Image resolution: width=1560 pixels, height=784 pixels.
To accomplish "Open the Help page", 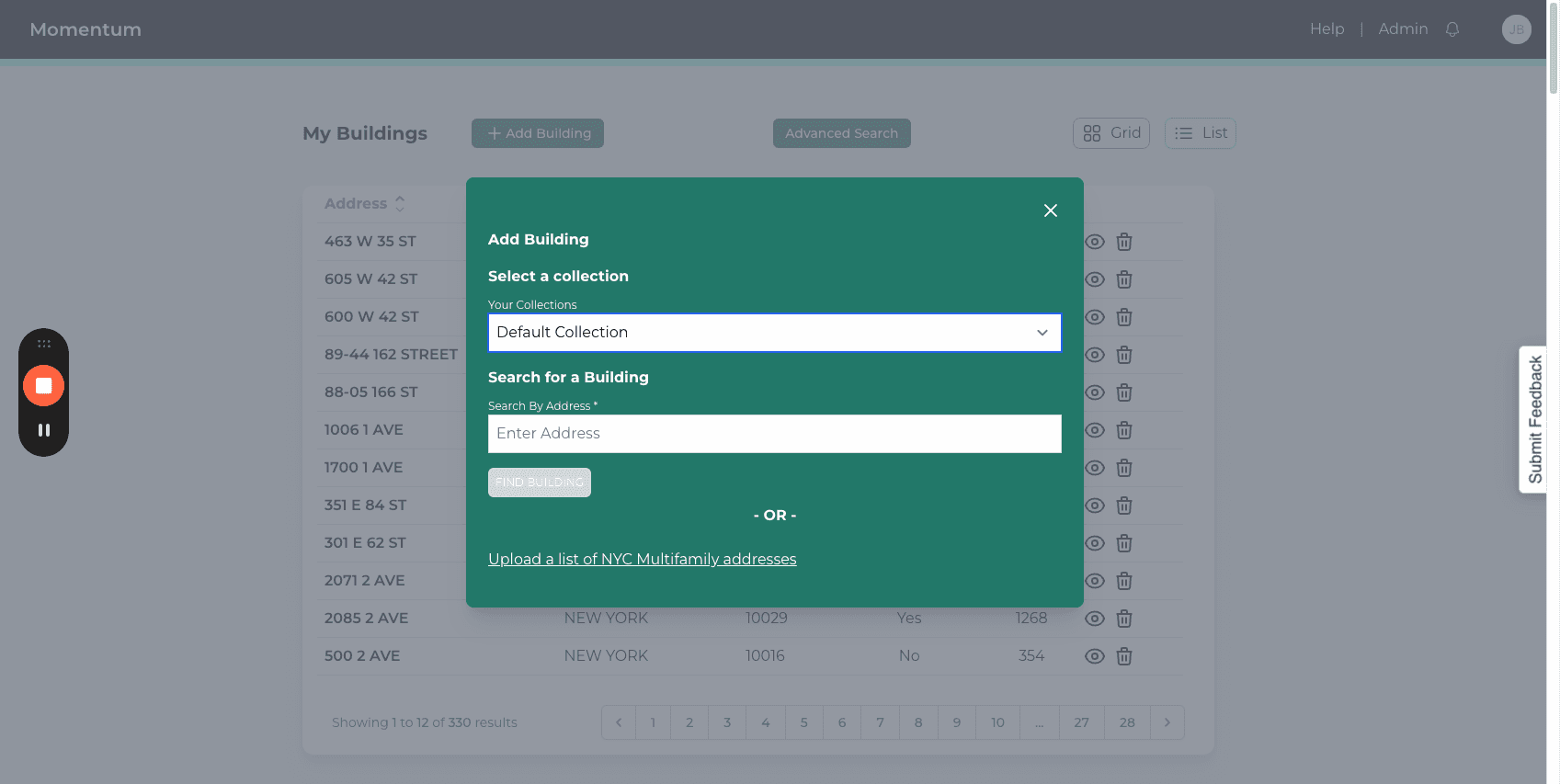I will coord(1327,29).
